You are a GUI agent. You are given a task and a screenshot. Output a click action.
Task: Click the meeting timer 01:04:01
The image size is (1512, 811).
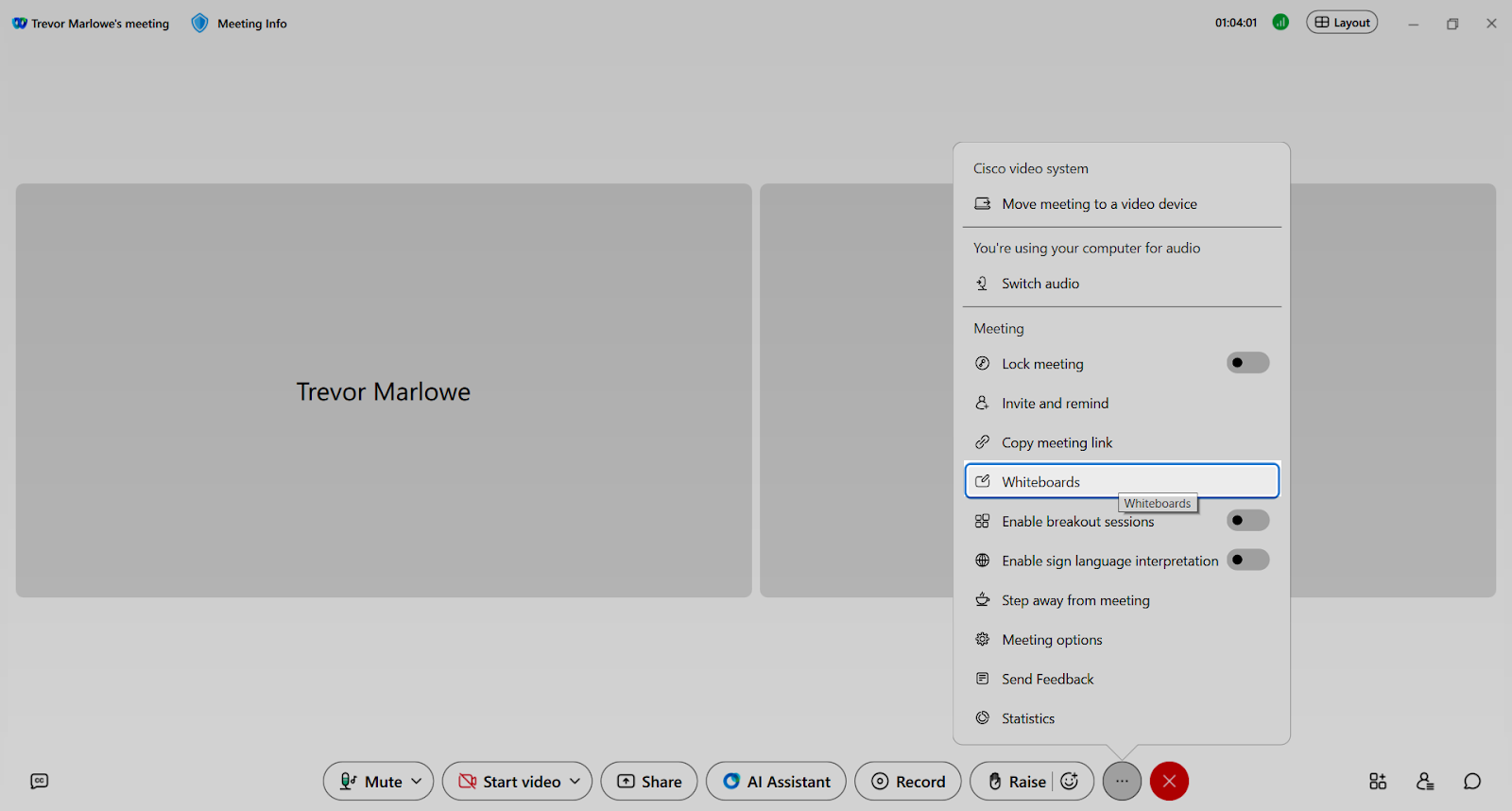tap(1236, 23)
